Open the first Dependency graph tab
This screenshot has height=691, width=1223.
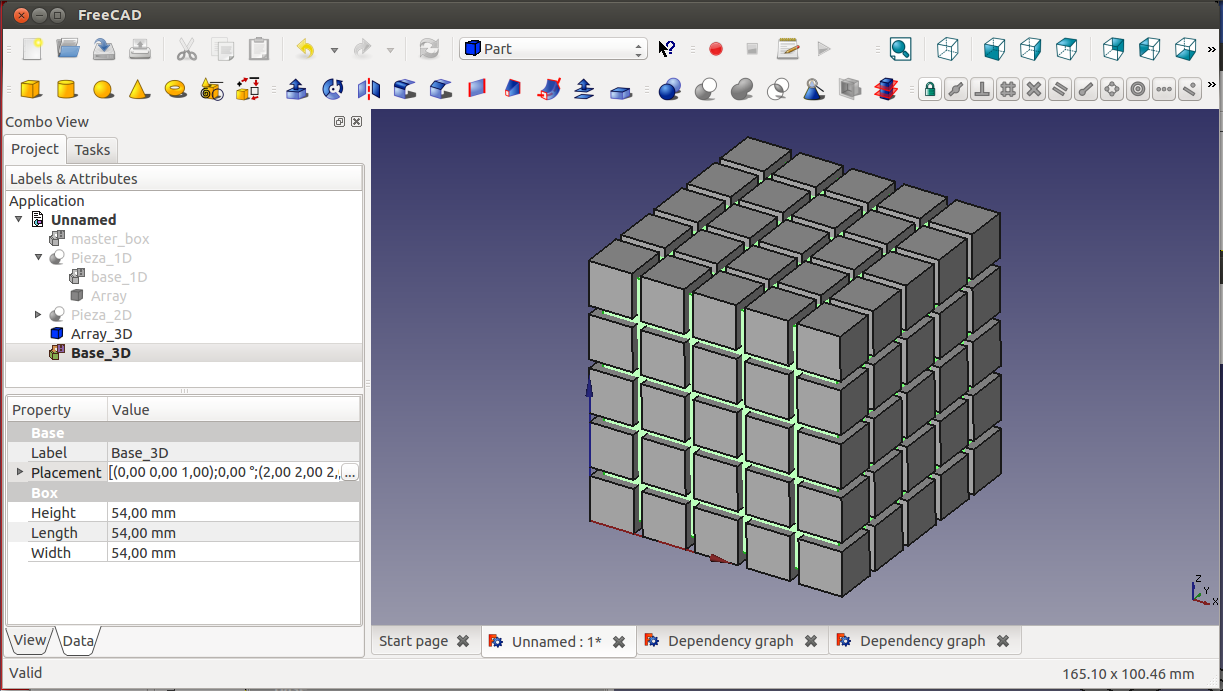pyautogui.click(x=729, y=641)
